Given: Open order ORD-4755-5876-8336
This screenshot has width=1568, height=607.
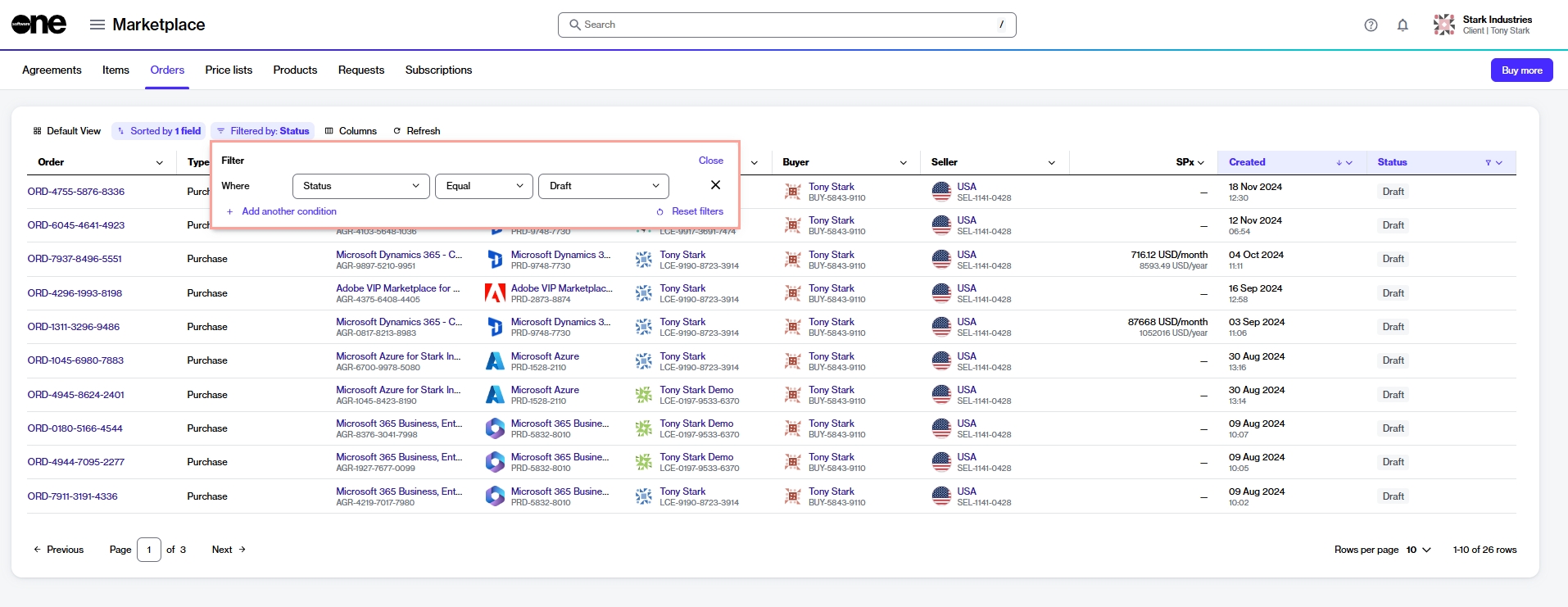Looking at the screenshot, I should (76, 192).
